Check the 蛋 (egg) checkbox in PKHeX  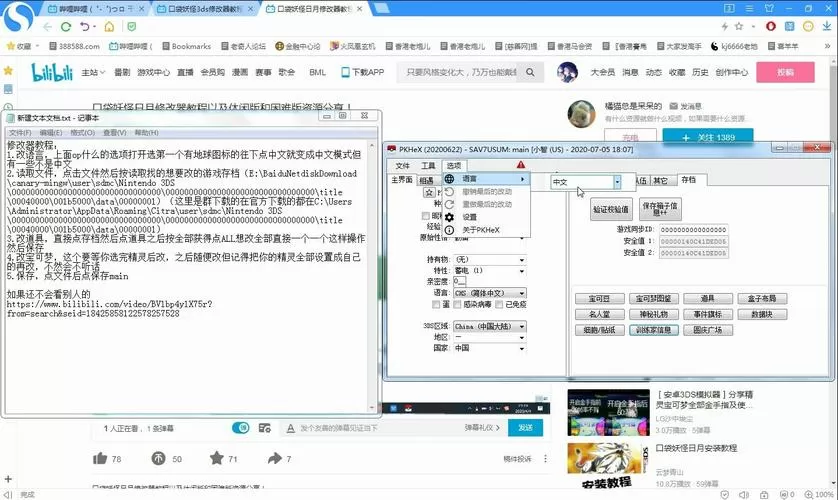pyautogui.click(x=436, y=304)
